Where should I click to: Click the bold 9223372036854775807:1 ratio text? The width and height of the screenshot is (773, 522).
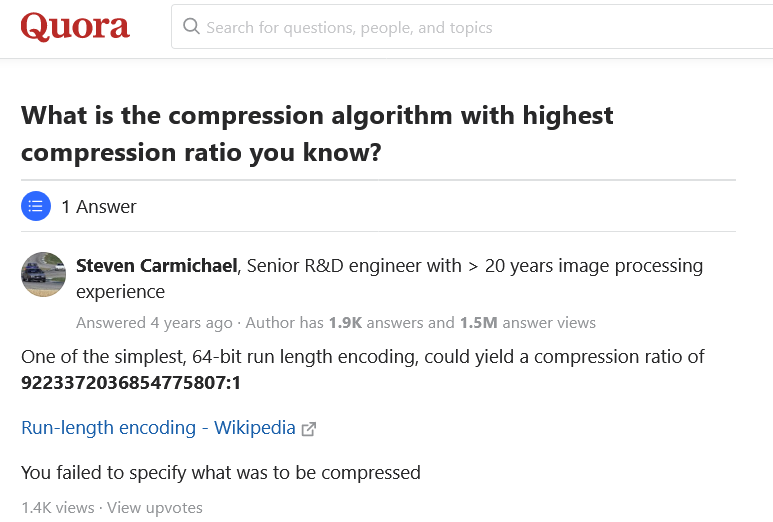click(131, 383)
